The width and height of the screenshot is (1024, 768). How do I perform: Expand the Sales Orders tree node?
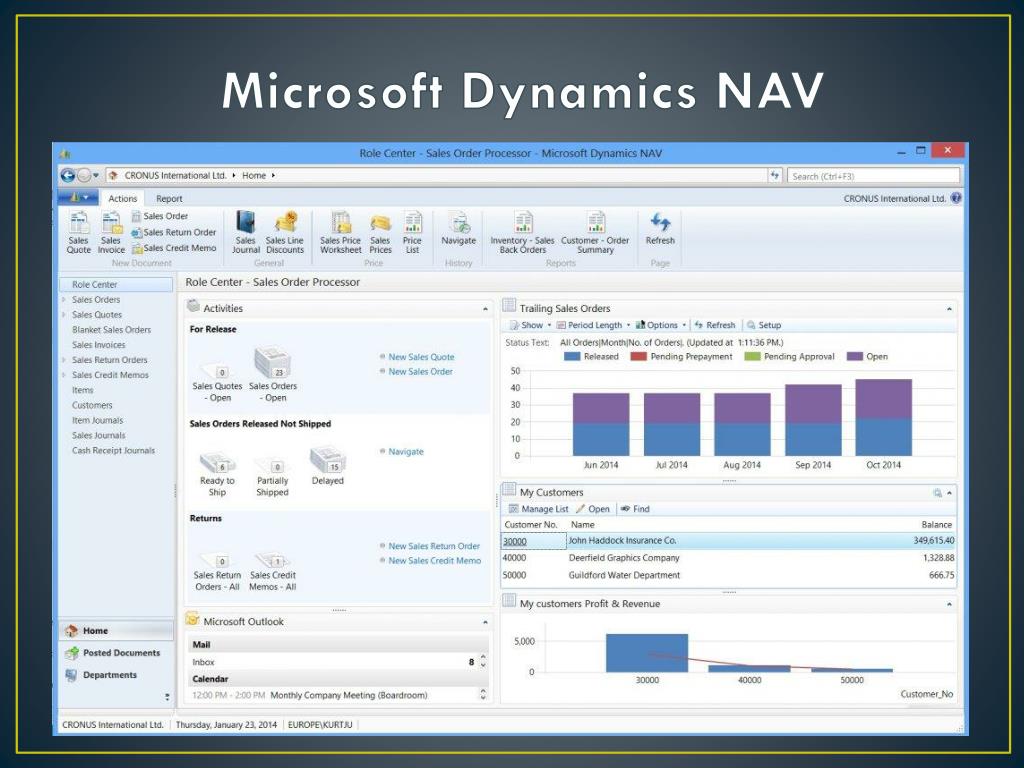(64, 300)
